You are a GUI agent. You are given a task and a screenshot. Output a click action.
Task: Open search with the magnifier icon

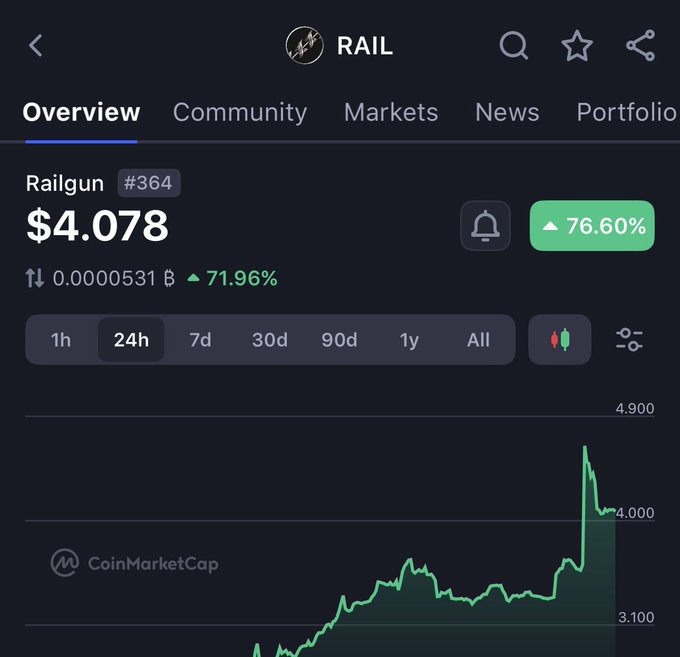[513, 45]
